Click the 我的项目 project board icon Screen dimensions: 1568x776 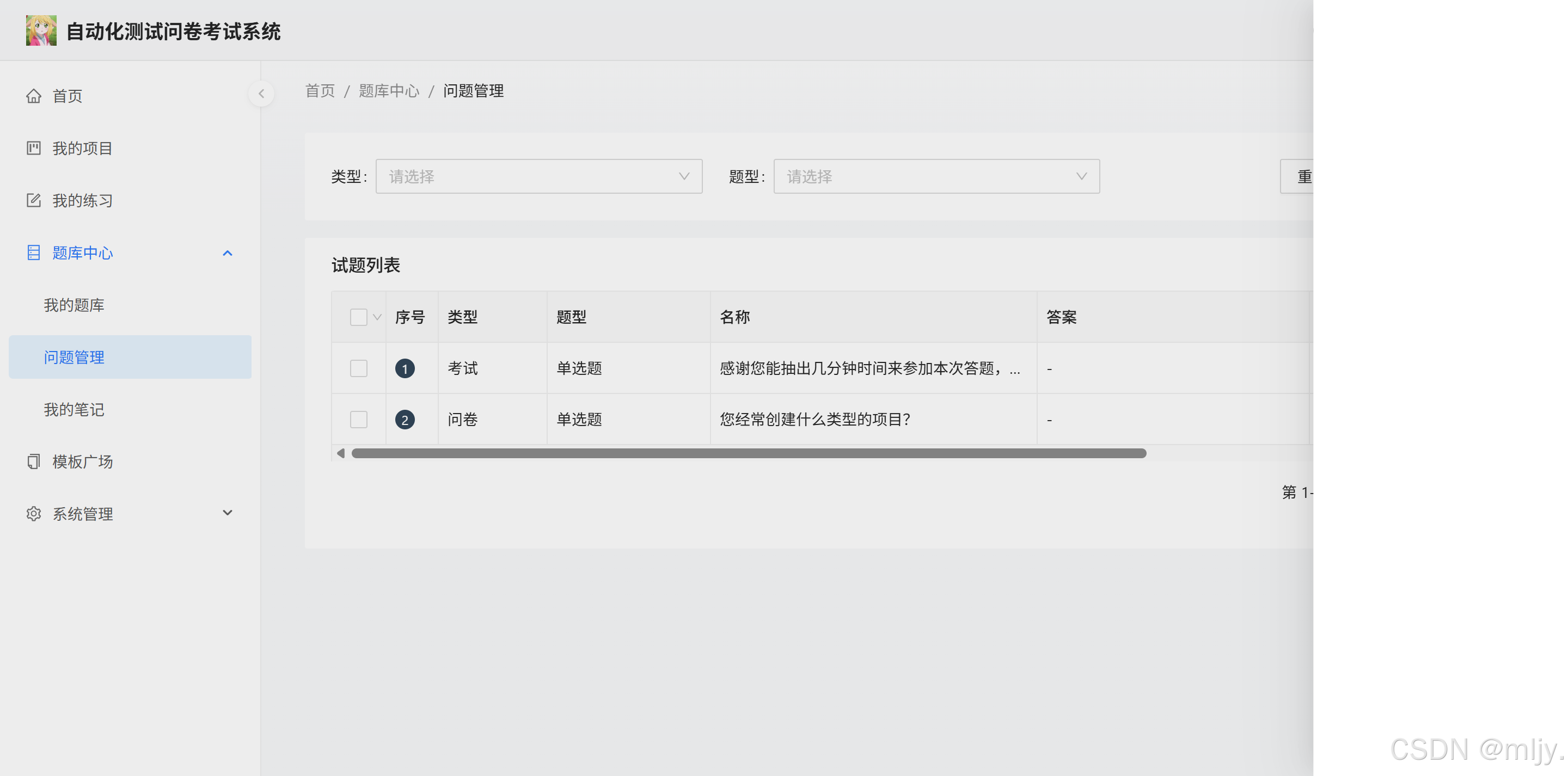pyautogui.click(x=33, y=148)
